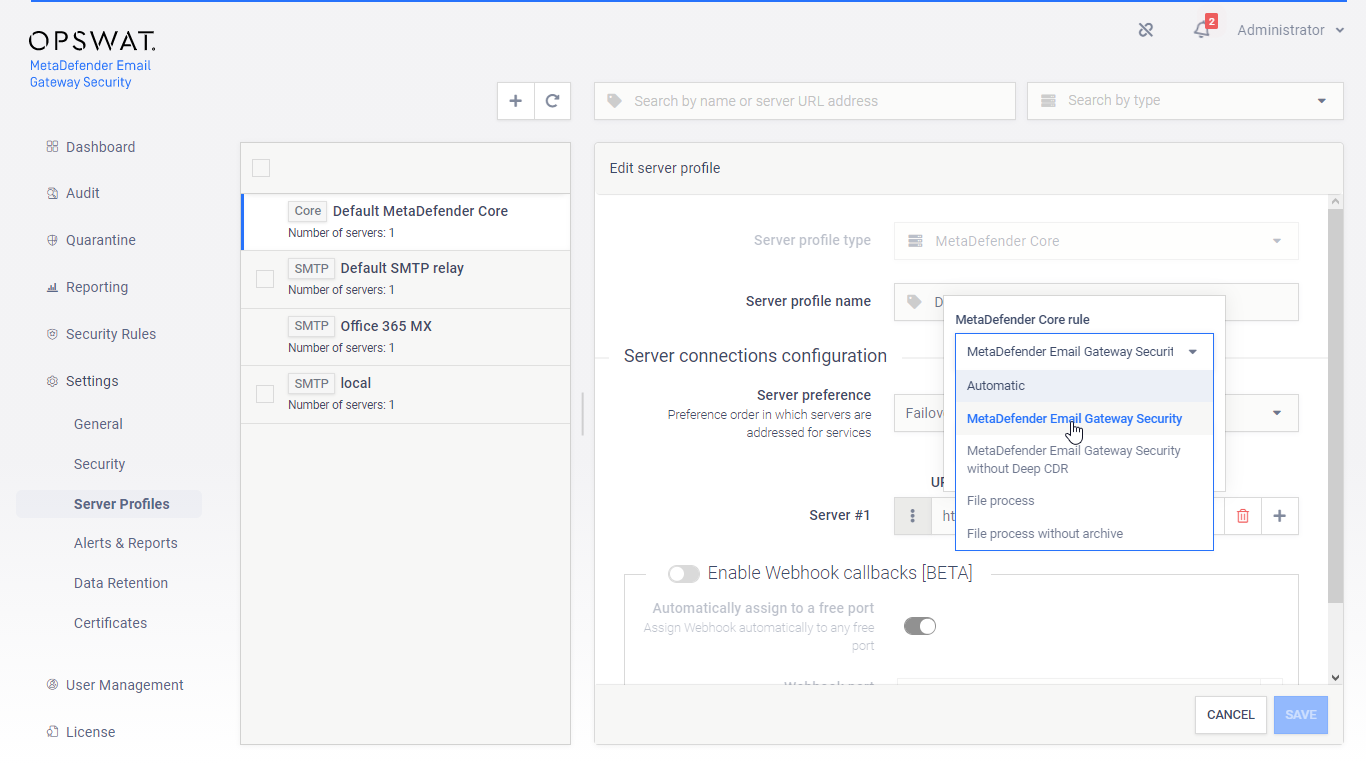Expand the Server preference dropdown arrow
This screenshot has height=768, width=1366.
tap(1277, 413)
